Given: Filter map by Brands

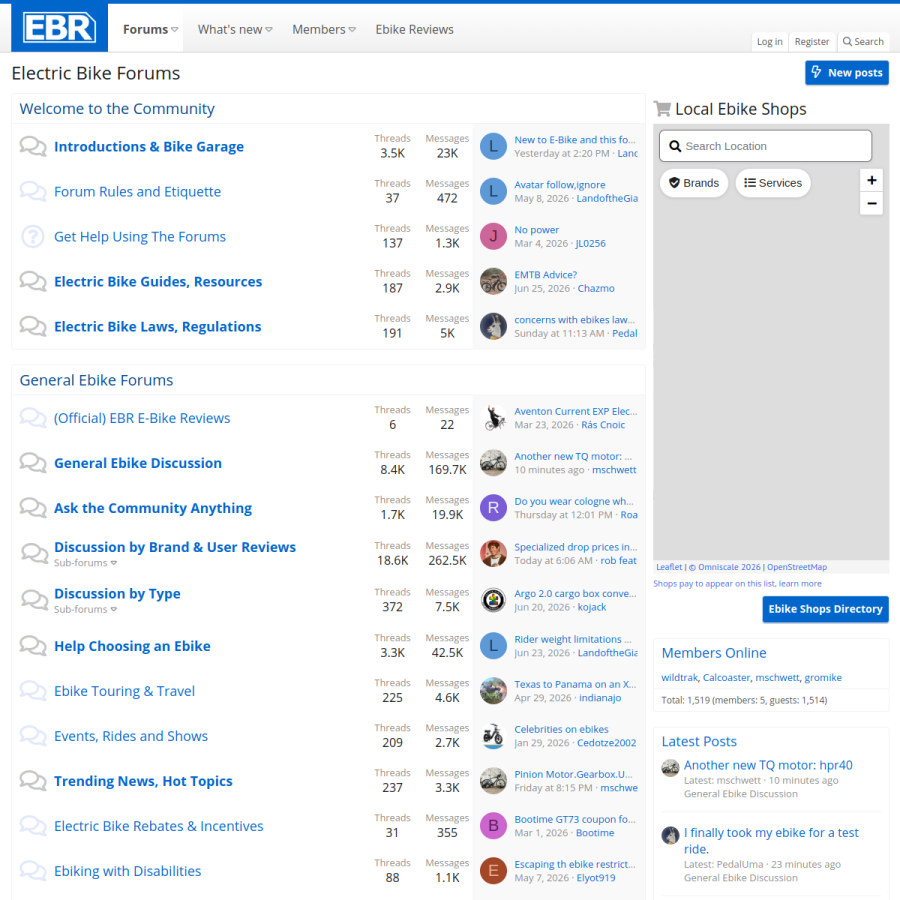Looking at the screenshot, I should click(694, 183).
